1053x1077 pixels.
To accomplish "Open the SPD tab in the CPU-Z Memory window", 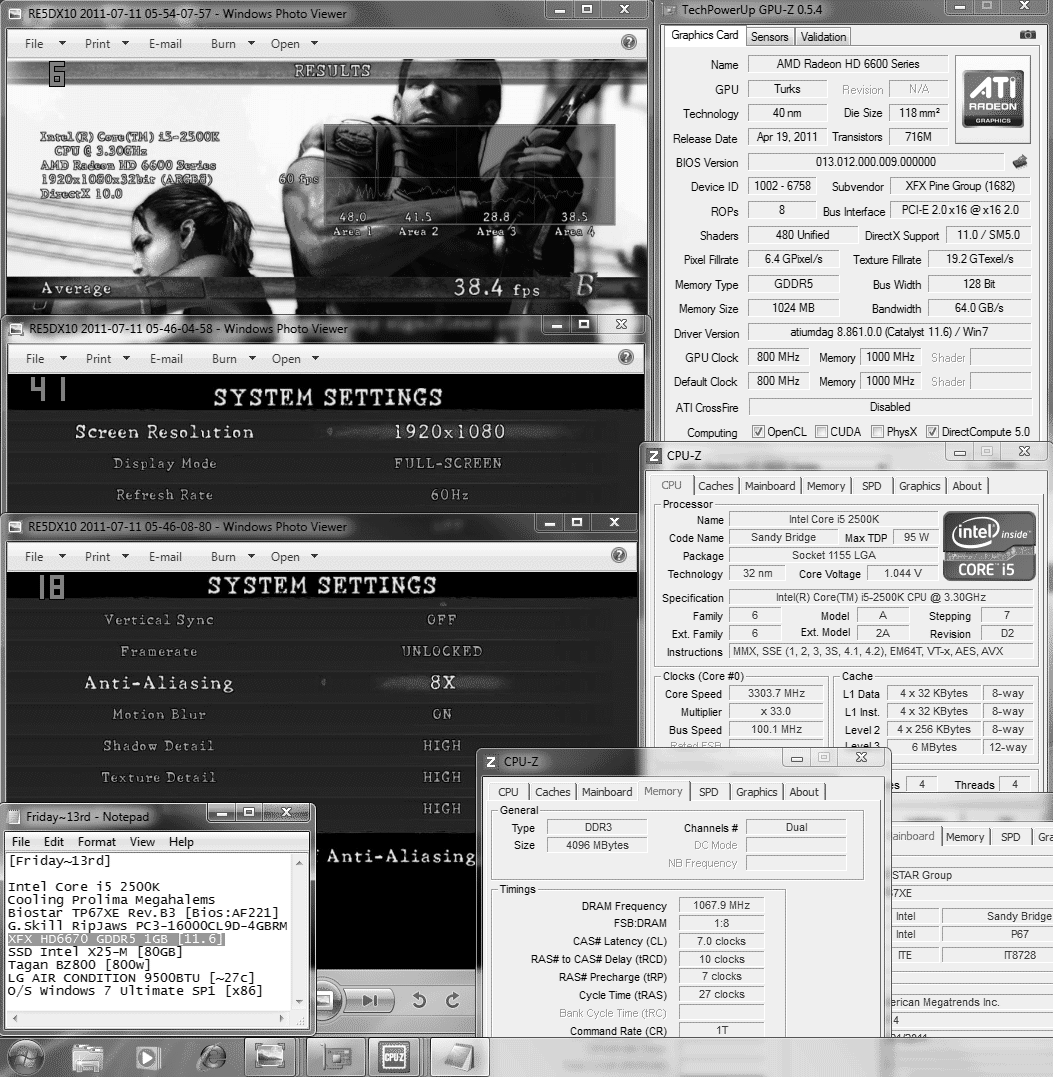I will coord(708,792).
